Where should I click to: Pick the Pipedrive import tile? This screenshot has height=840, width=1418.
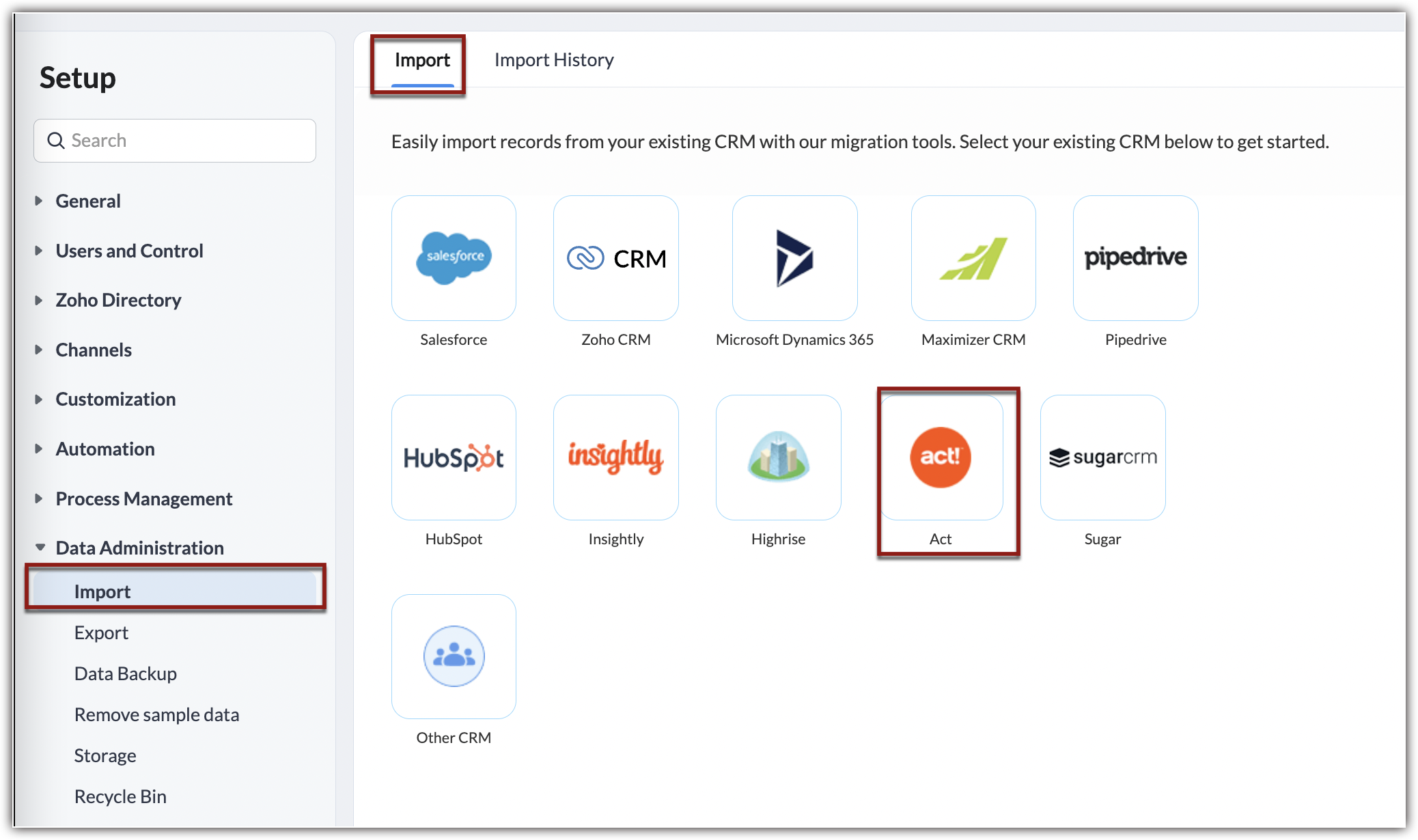1135,258
